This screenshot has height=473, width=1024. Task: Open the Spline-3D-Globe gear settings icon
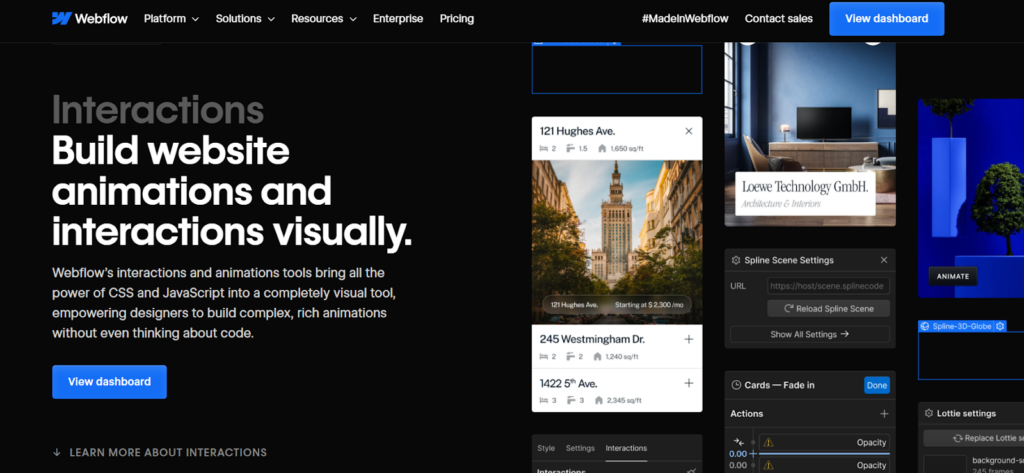[x=1000, y=326]
